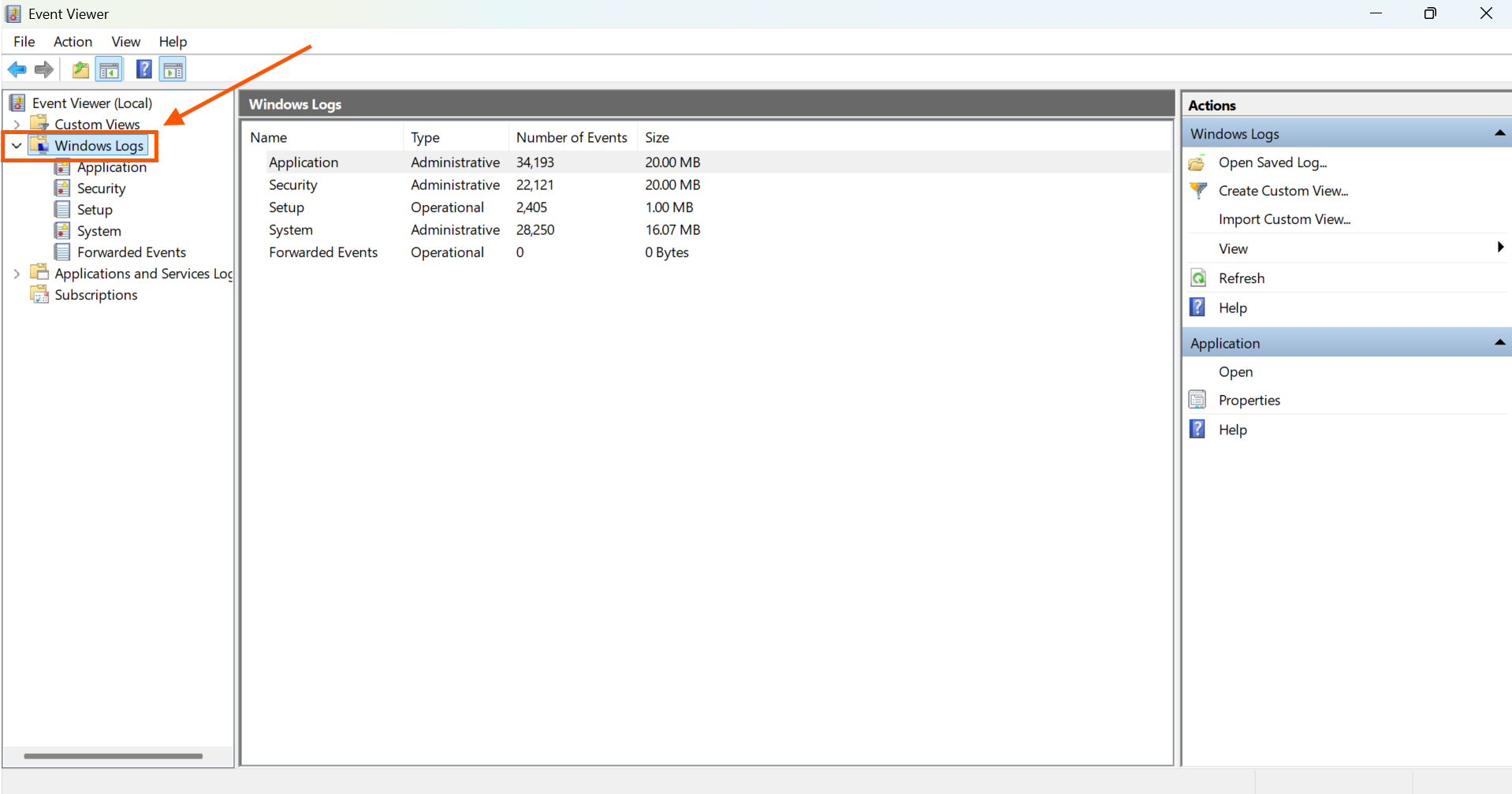1512x794 pixels.
Task: Open the View menu in menu bar
Action: (125, 42)
